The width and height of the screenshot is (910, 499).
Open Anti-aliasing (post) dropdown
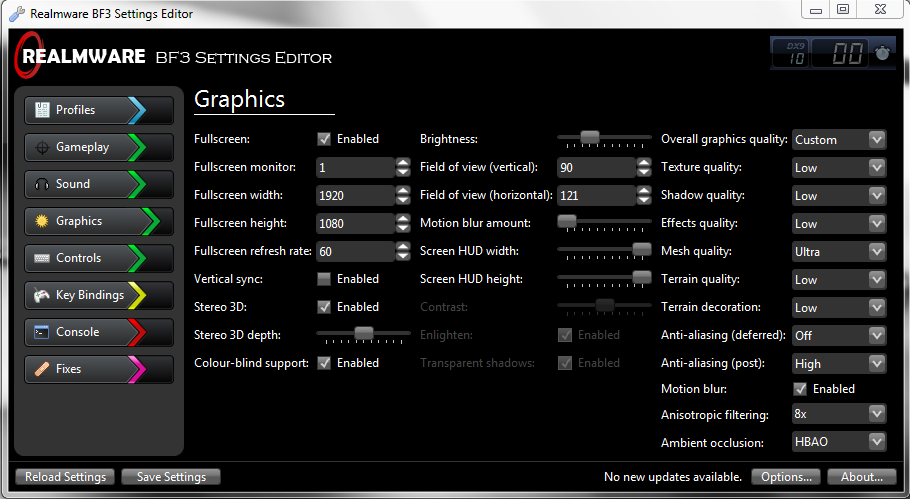tap(839, 364)
